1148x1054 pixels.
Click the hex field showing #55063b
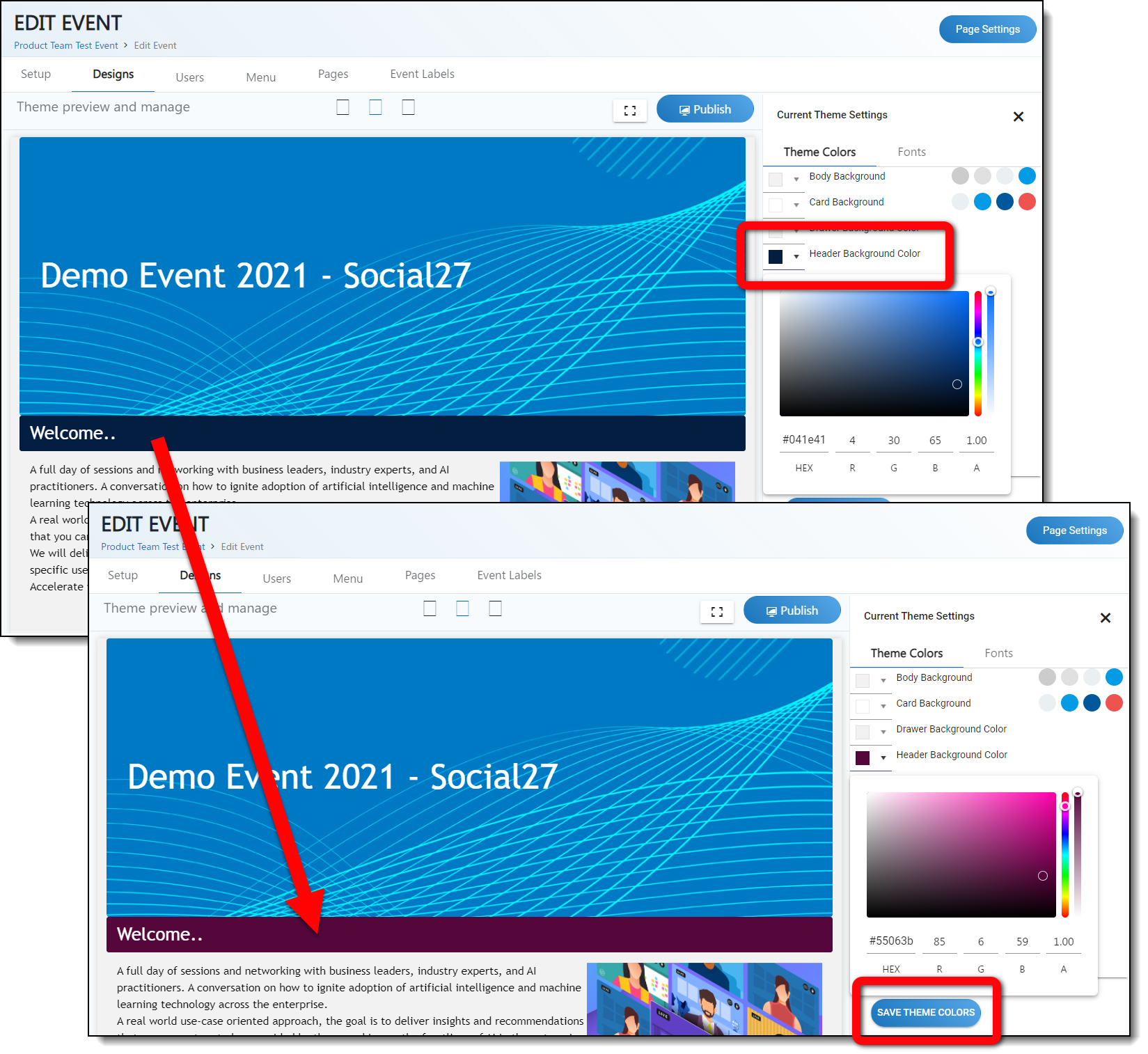click(x=890, y=941)
